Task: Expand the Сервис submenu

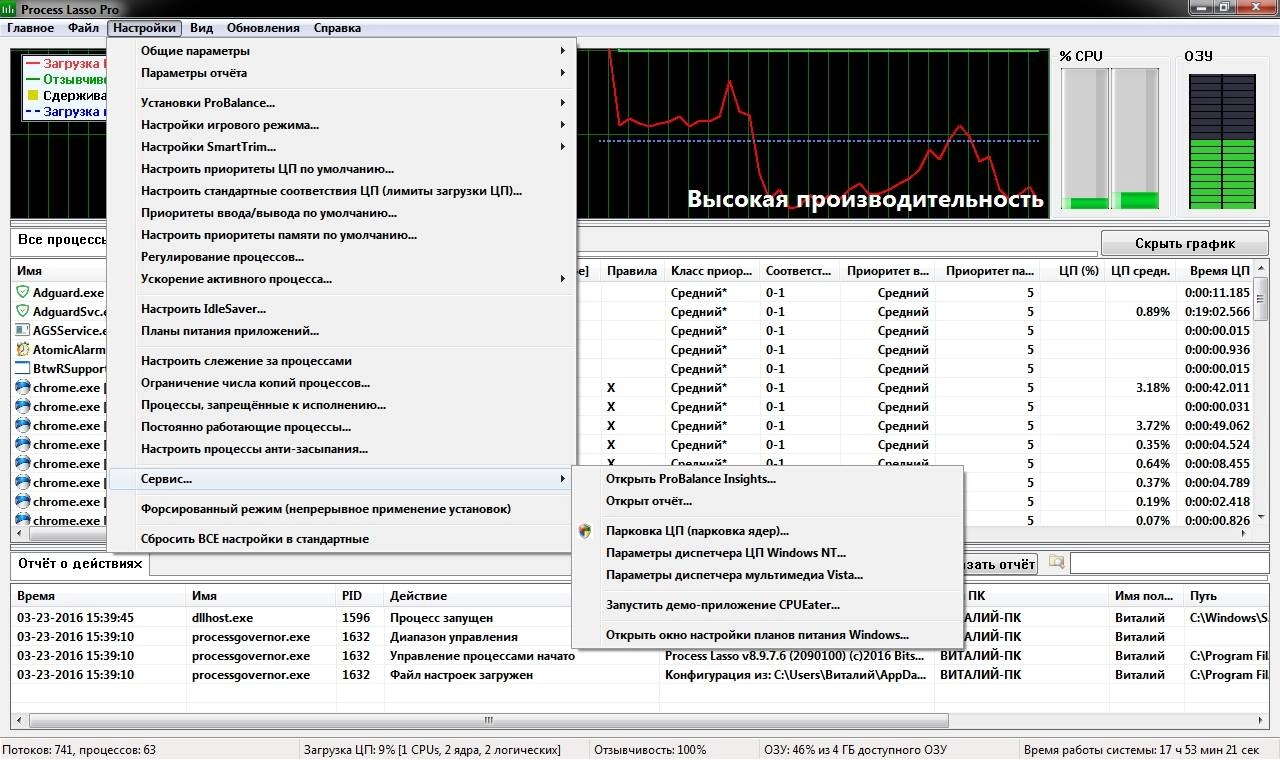Action: 342,479
